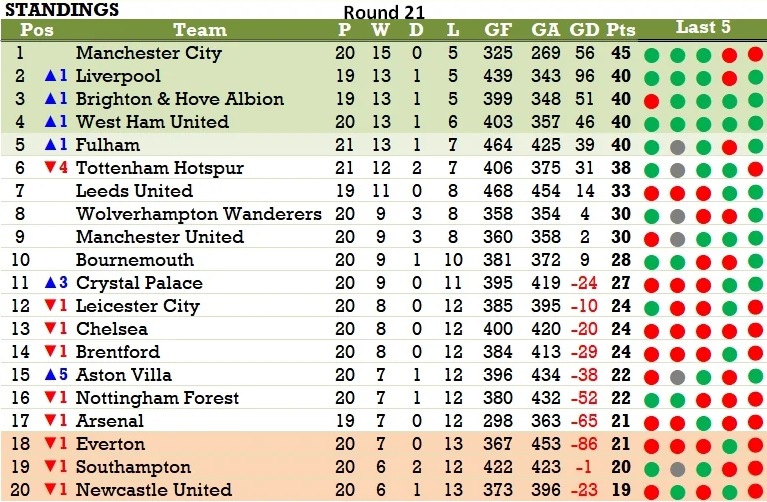Click Newcastle United's red down arrow
Screen dimensions: 767x502
50,489
